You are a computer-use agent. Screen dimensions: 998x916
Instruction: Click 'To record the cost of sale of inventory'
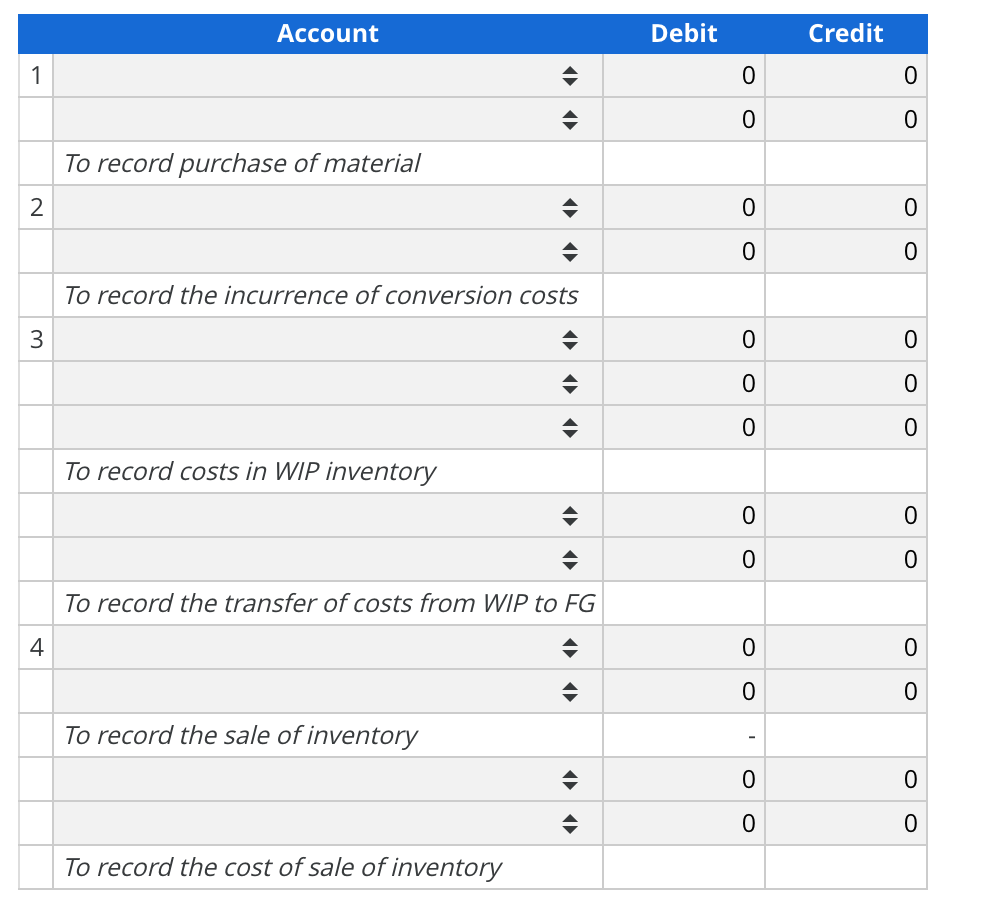click(x=283, y=867)
